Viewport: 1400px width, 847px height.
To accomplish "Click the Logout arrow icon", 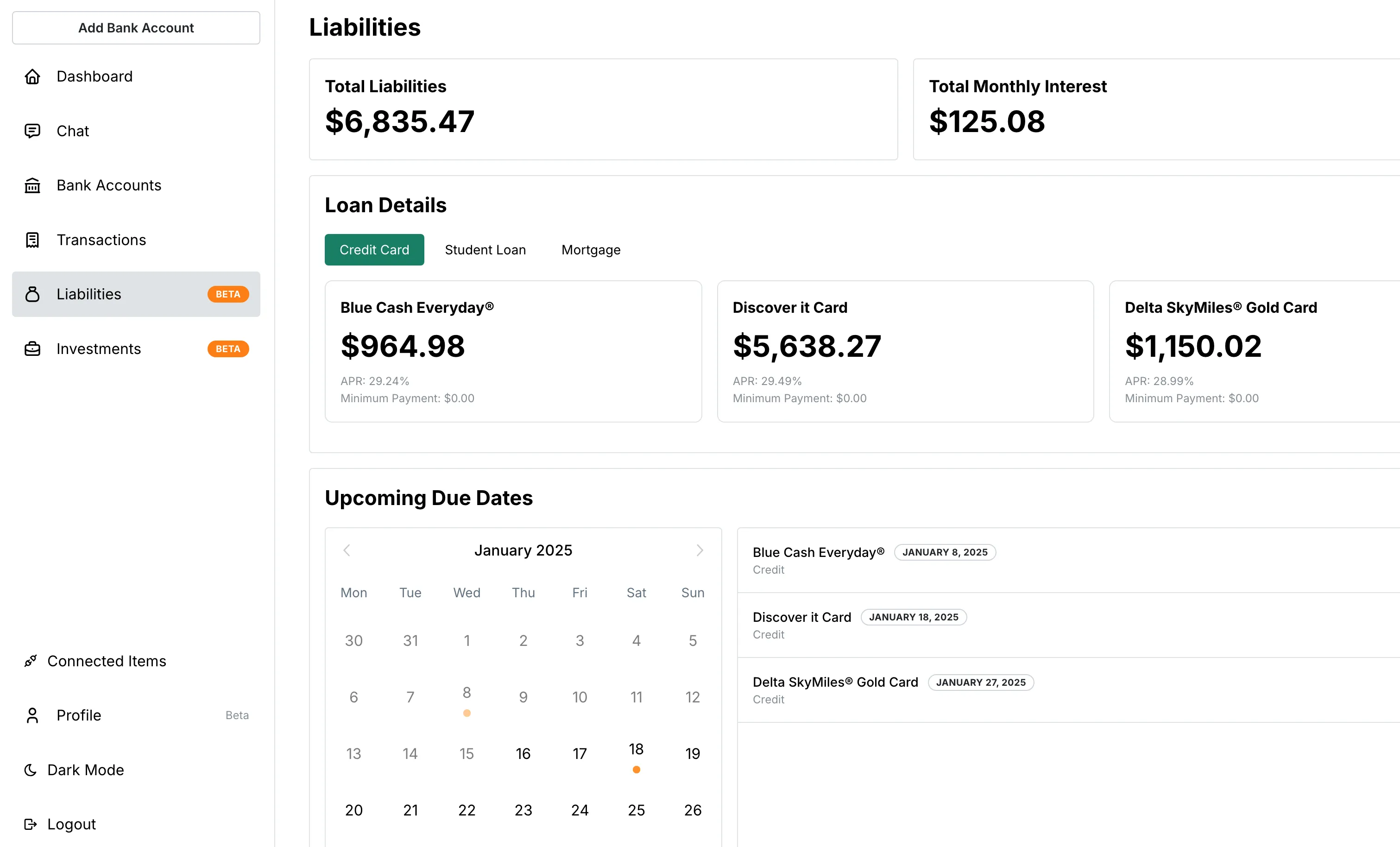I will (31, 824).
